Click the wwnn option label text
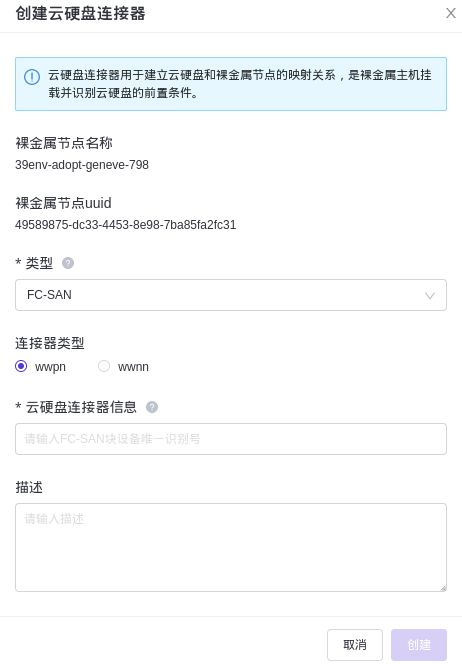 pos(133,367)
